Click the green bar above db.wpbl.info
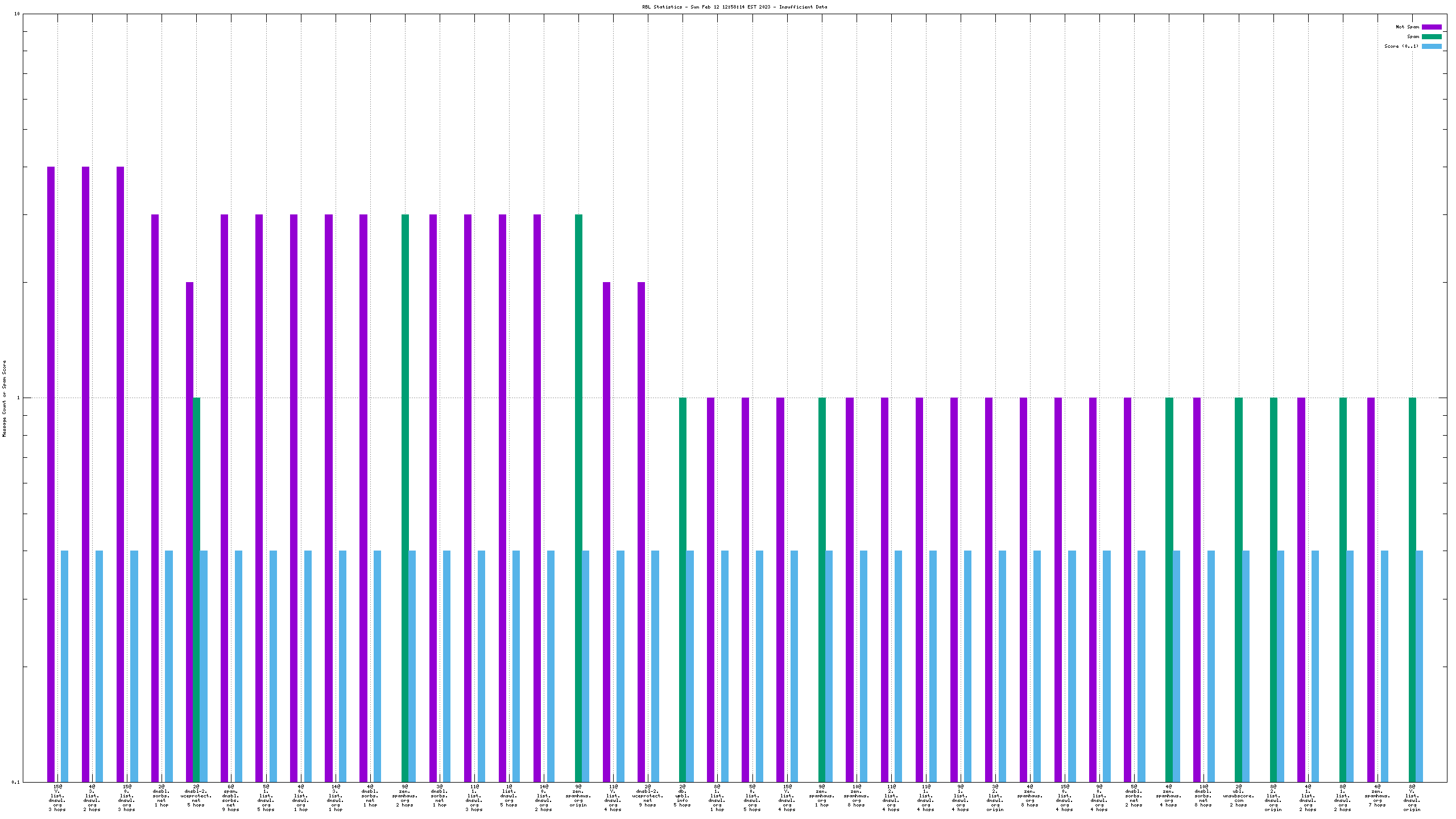Screen dimensions: 1456x819 (x=682, y=589)
